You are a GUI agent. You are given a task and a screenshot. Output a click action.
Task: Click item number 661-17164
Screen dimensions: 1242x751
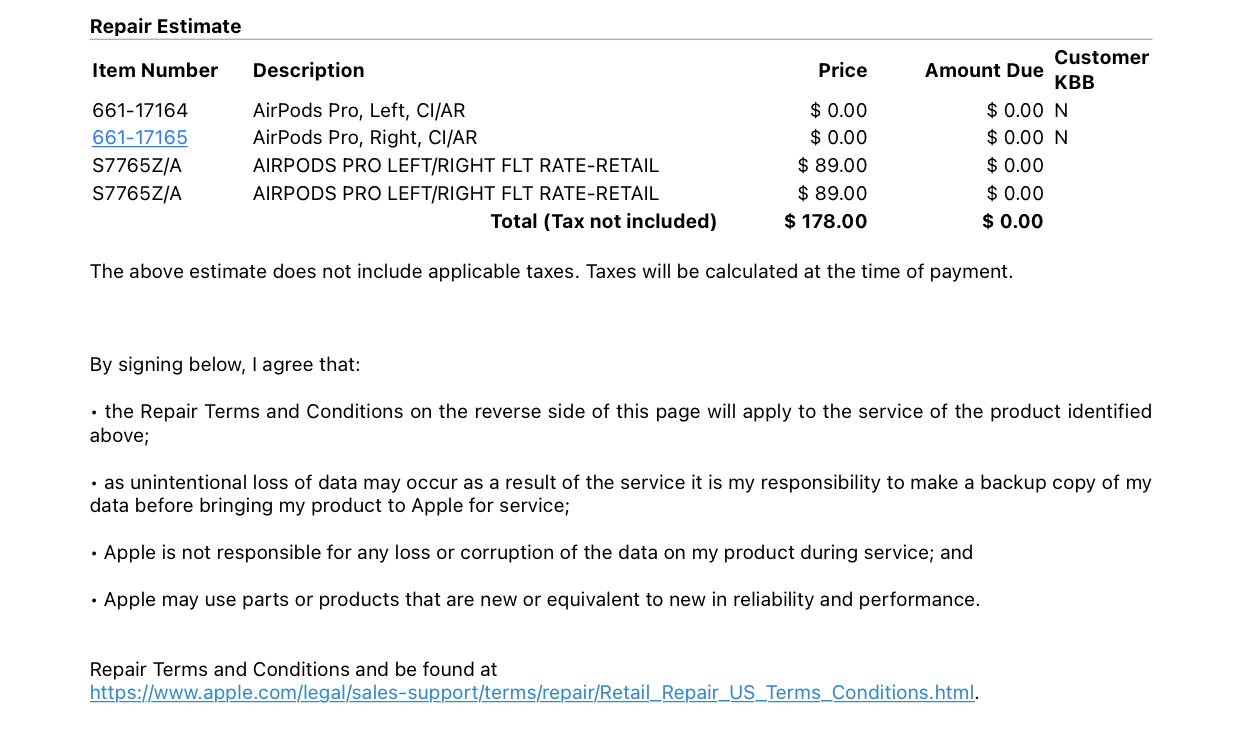pyautogui.click(x=140, y=110)
